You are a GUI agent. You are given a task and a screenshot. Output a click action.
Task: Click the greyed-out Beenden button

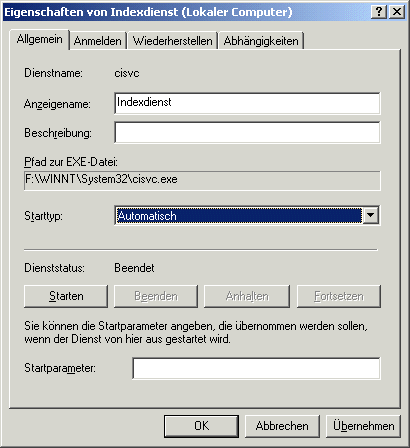coord(156,296)
